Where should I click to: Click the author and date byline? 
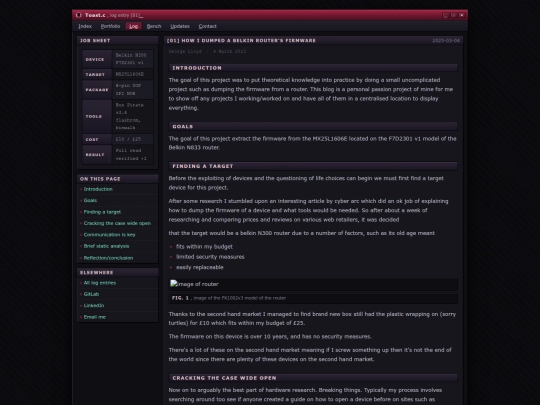tap(207, 51)
